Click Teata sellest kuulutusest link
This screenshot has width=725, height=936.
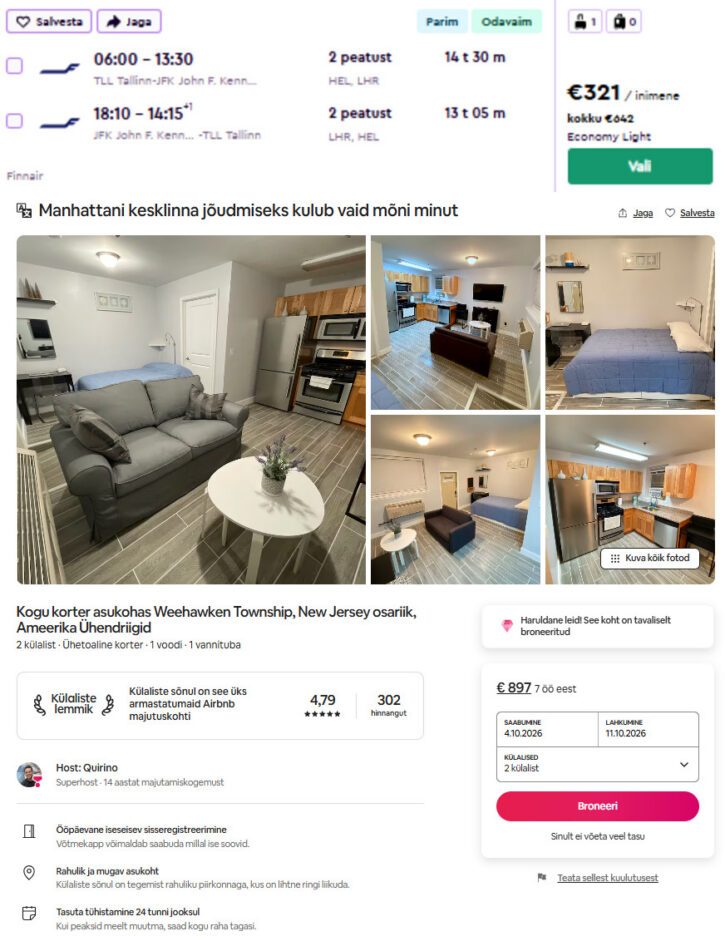[607, 878]
